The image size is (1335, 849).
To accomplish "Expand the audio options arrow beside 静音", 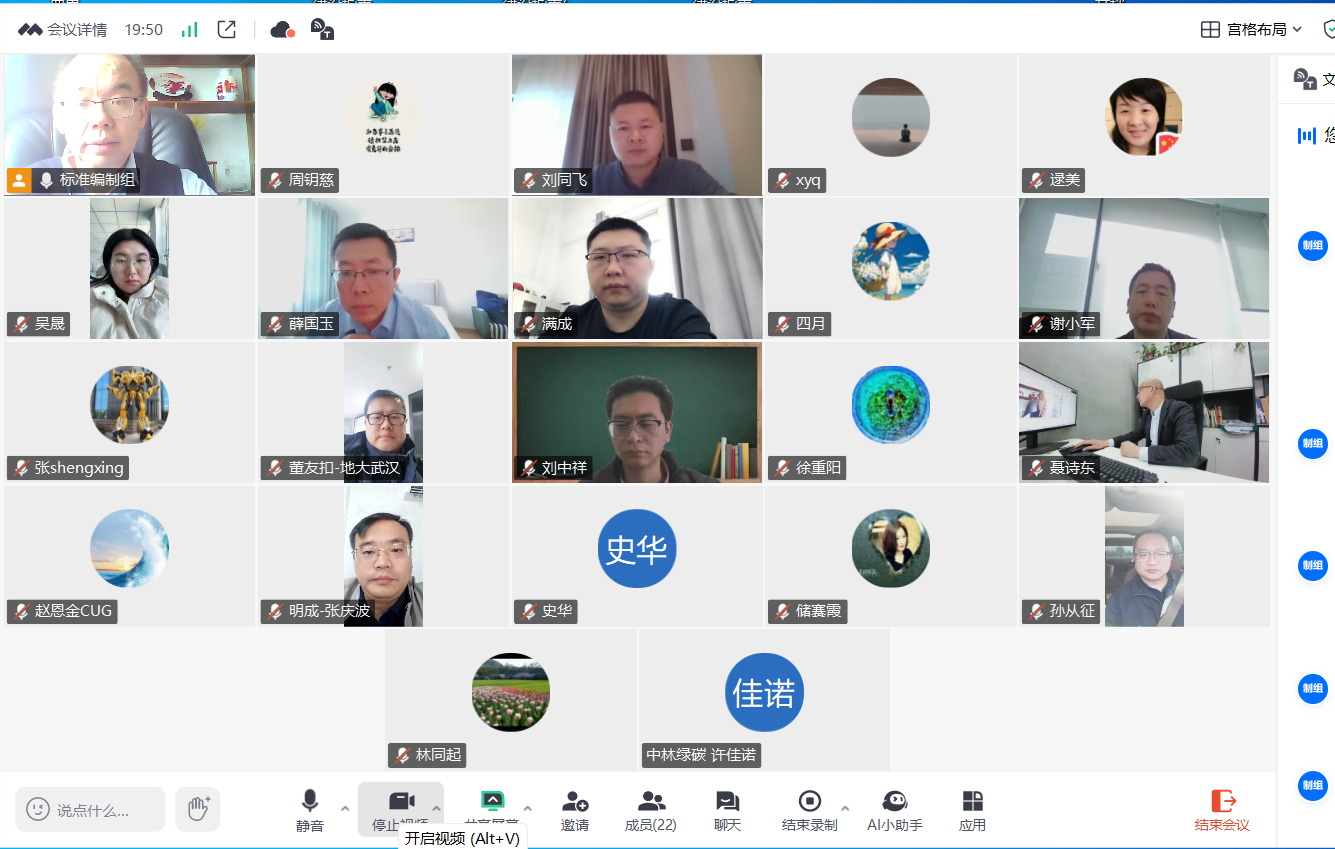I will (345, 808).
